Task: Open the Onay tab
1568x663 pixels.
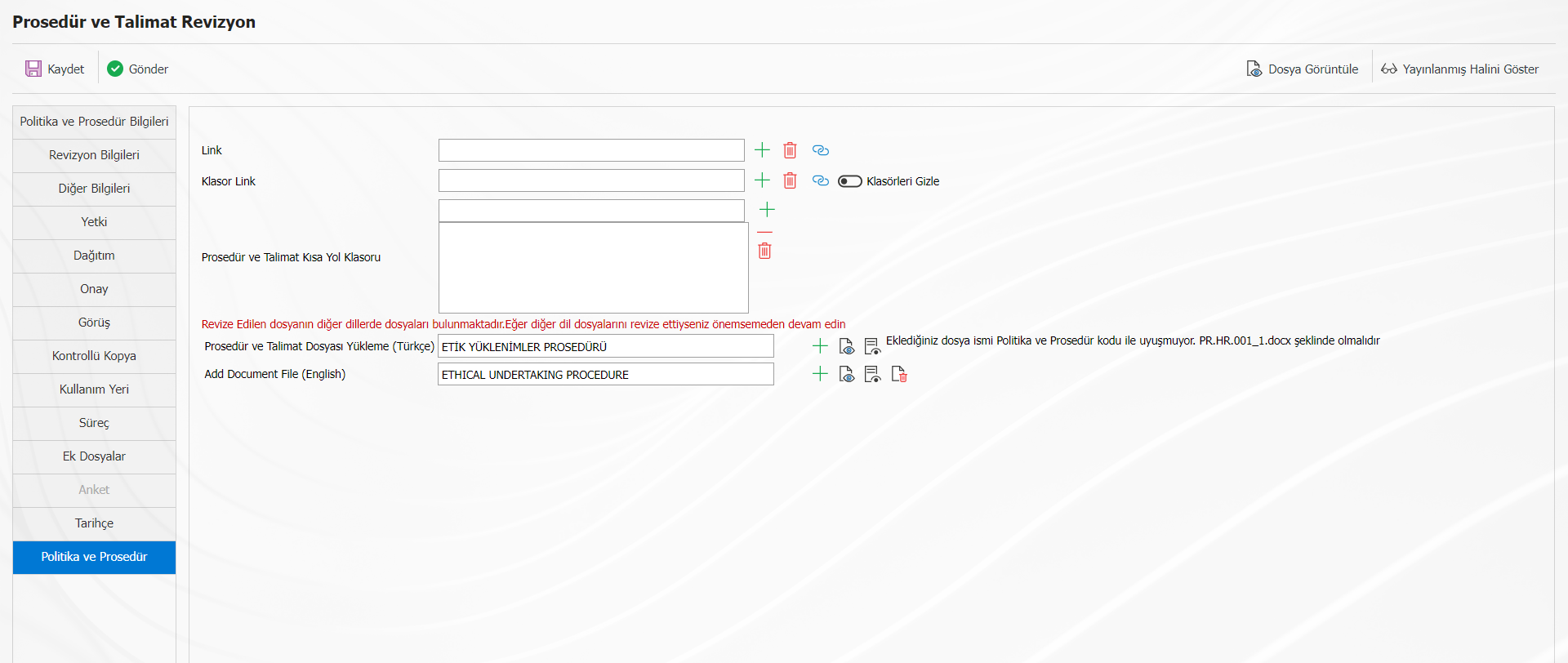Action: [94, 289]
